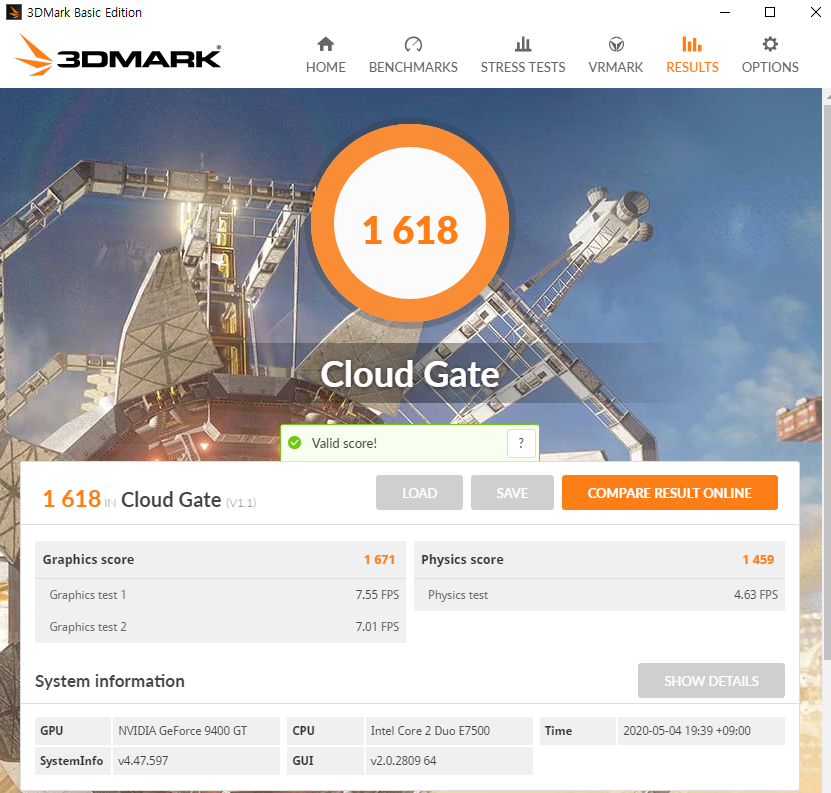The height and width of the screenshot is (793, 831).
Task: Go to the STRESS TESTS tab
Action: 523,67
